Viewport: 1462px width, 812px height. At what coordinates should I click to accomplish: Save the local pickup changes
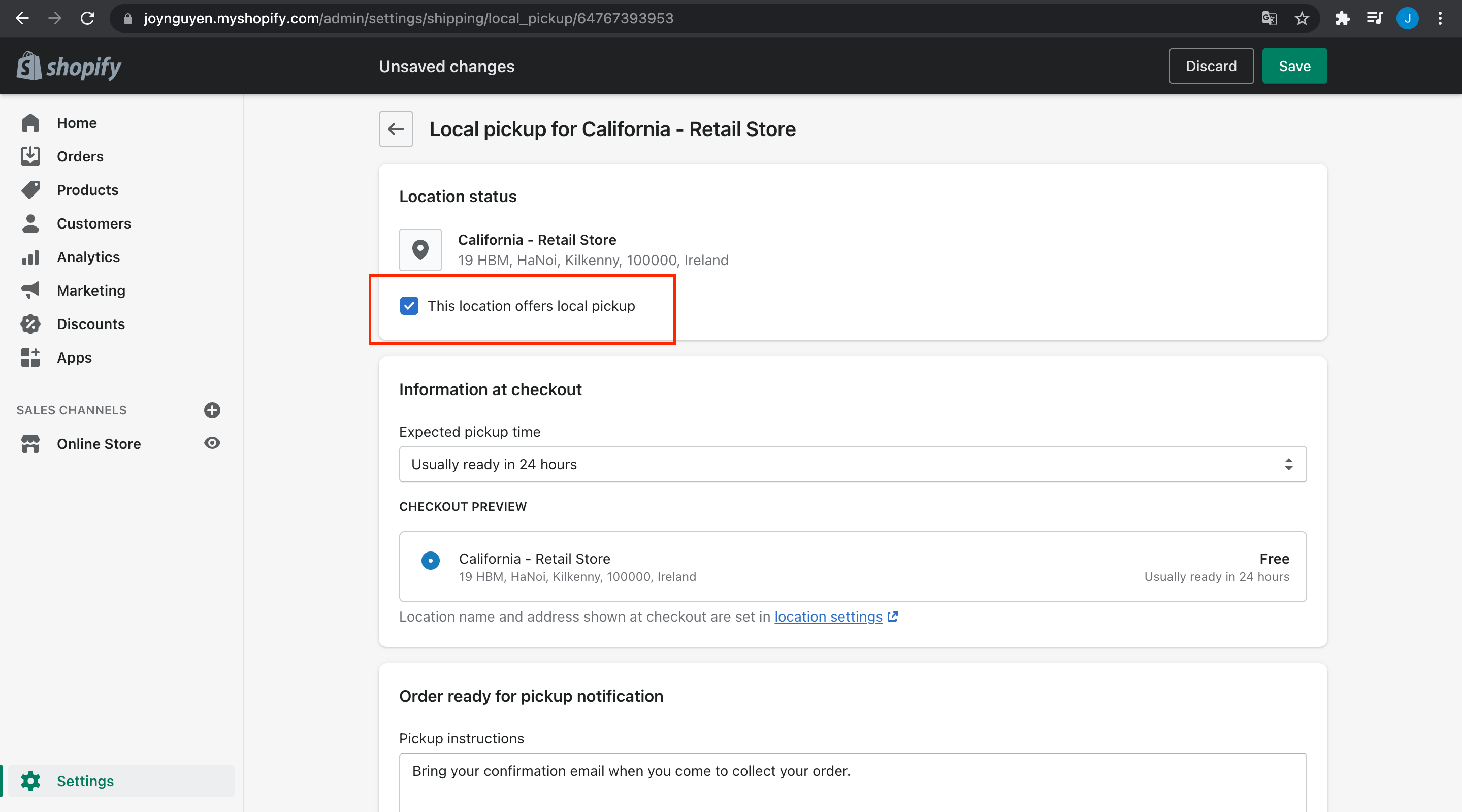1294,67
